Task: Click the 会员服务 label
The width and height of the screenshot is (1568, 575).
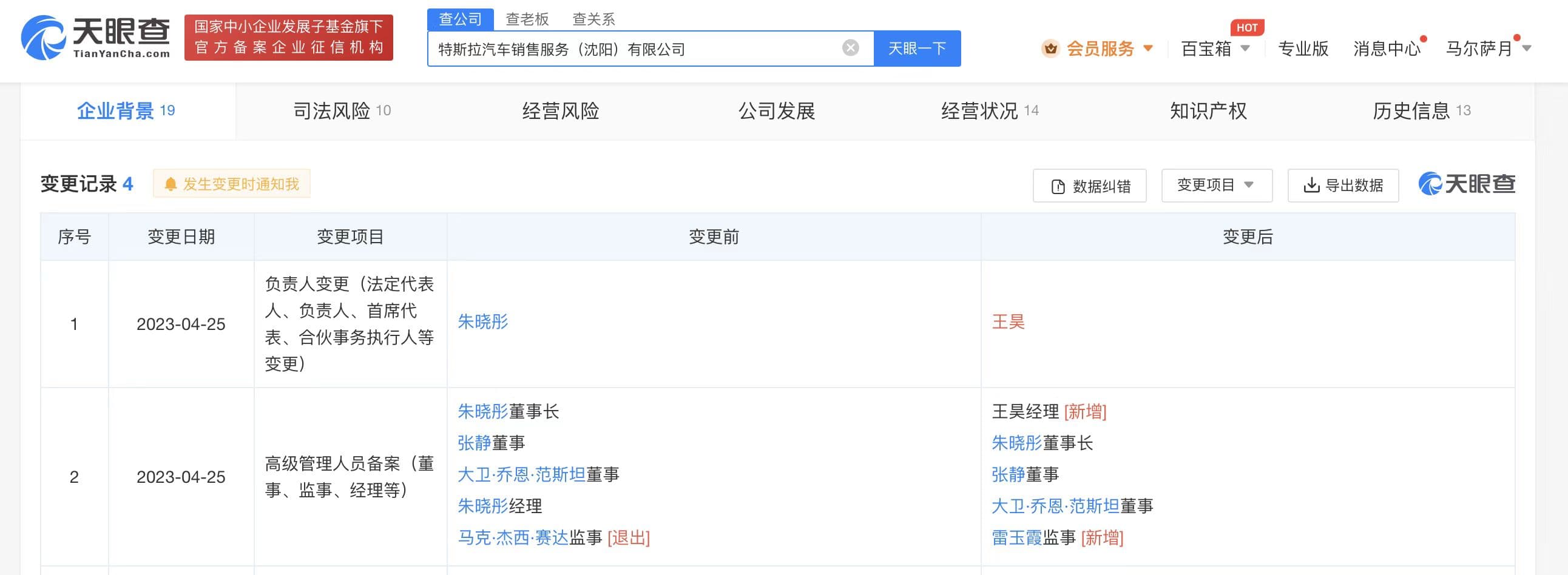Action: pyautogui.click(x=1101, y=49)
